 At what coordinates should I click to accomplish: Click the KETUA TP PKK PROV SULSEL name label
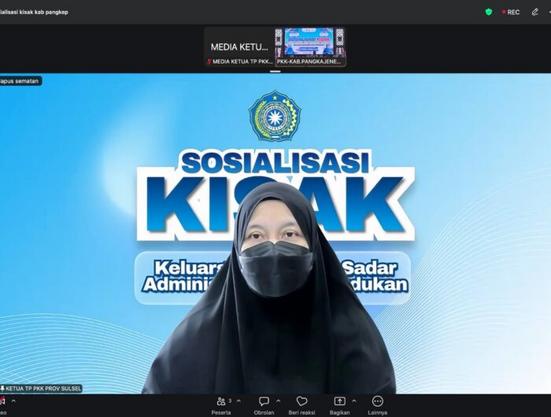point(41,389)
